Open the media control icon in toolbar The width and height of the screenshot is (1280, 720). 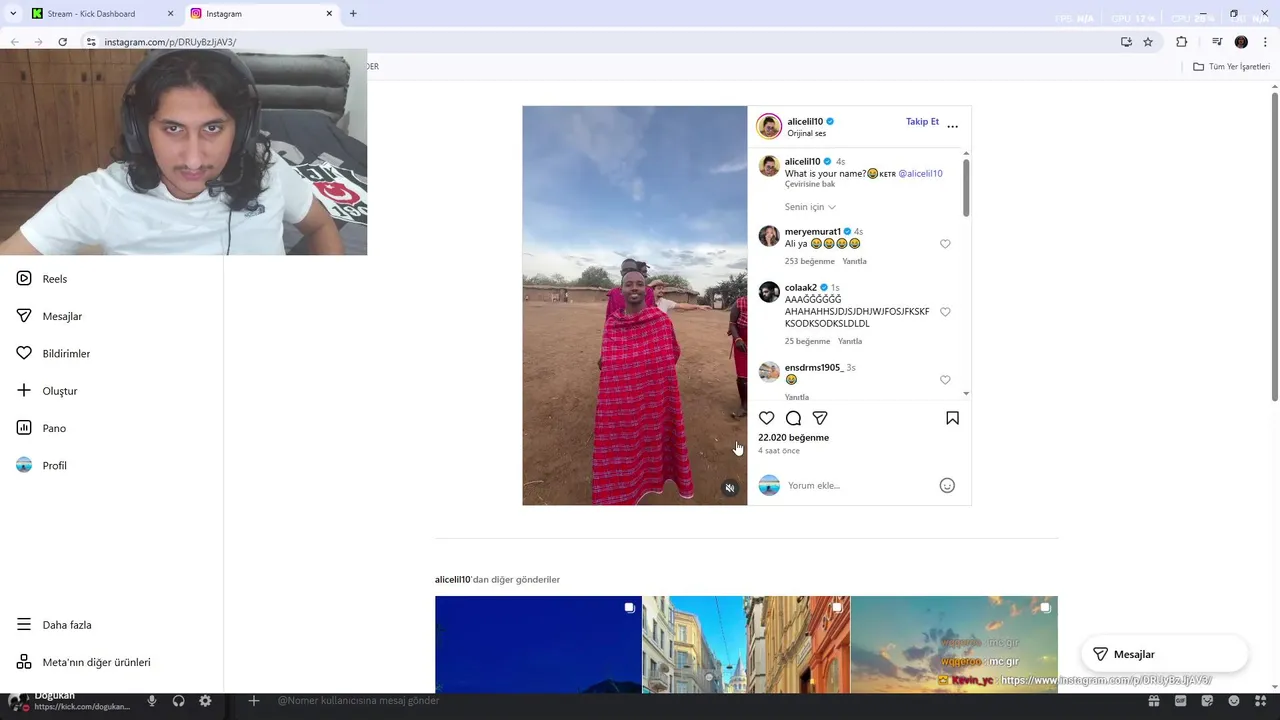click(1217, 42)
